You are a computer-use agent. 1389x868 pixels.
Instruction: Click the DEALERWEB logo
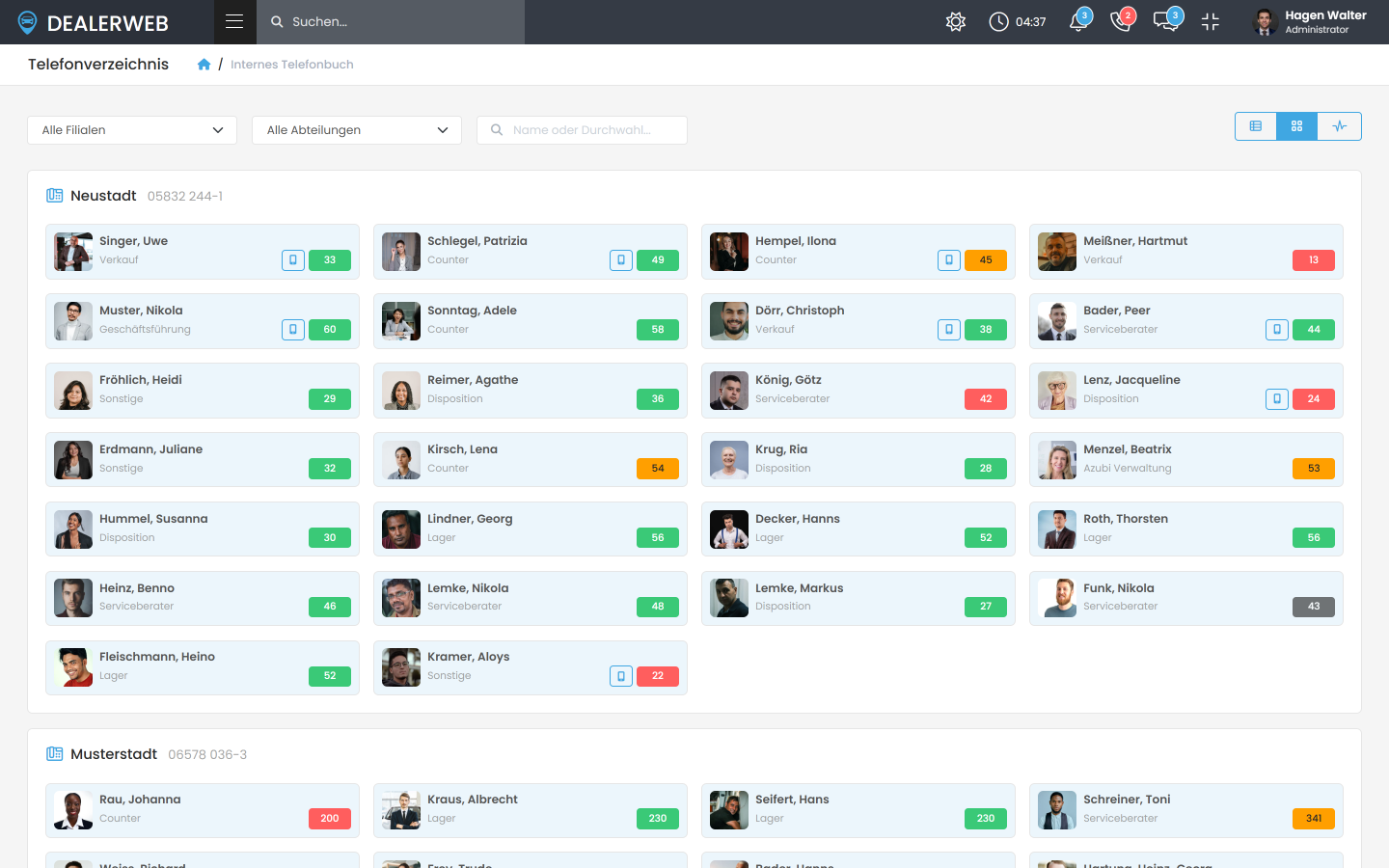pyautogui.click(x=94, y=23)
